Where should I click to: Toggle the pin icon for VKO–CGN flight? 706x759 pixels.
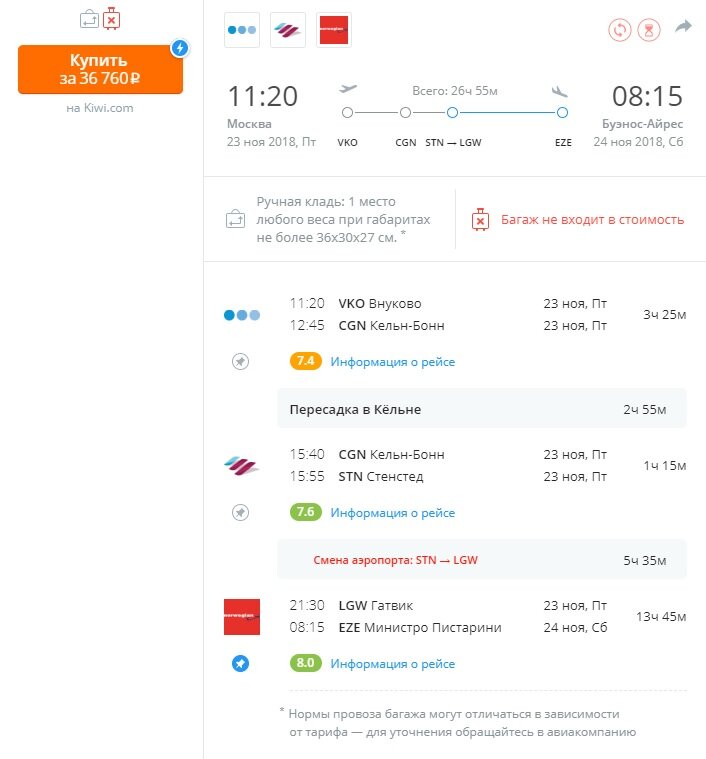click(240, 361)
